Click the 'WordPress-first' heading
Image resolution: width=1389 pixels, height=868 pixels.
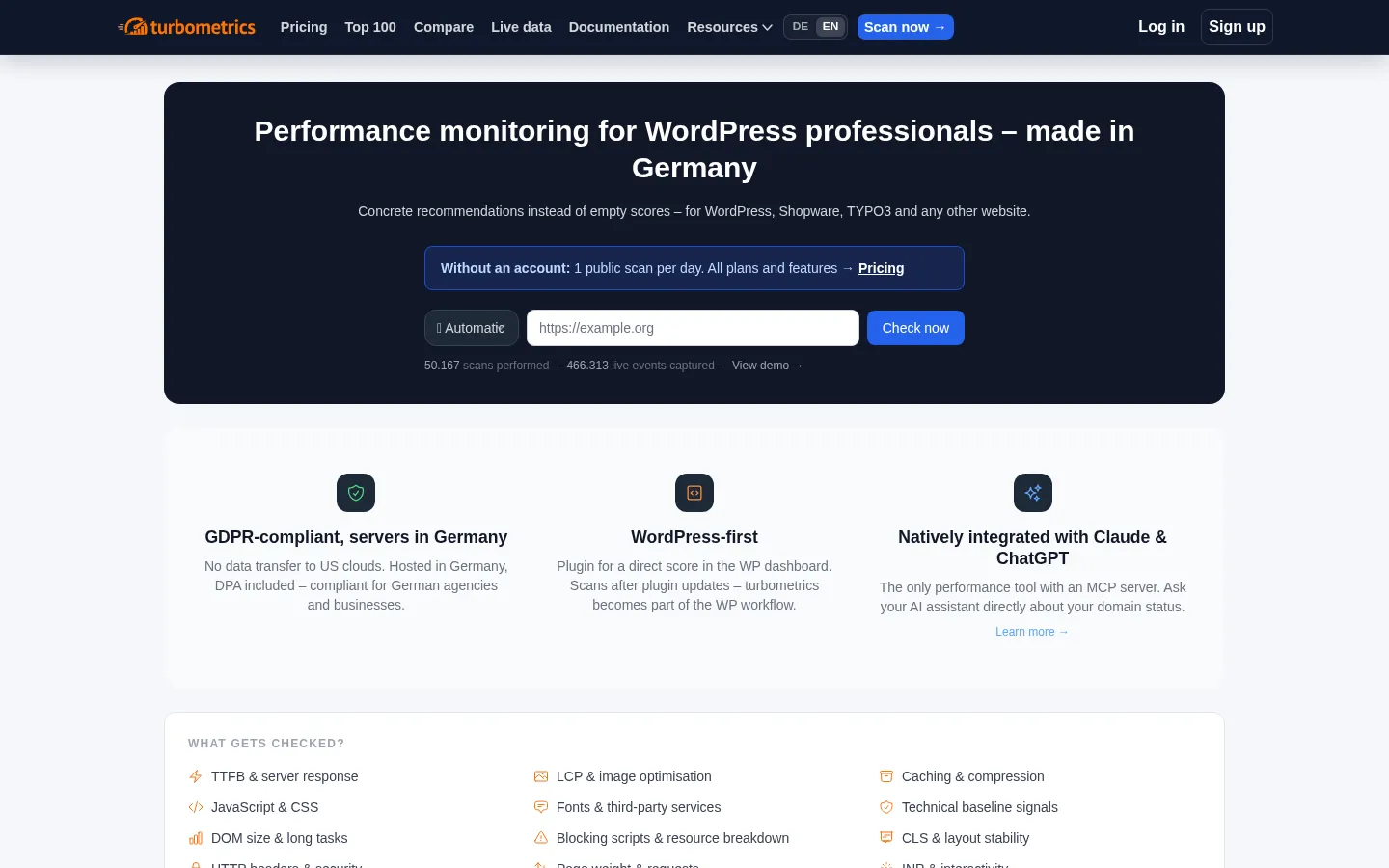click(x=694, y=537)
